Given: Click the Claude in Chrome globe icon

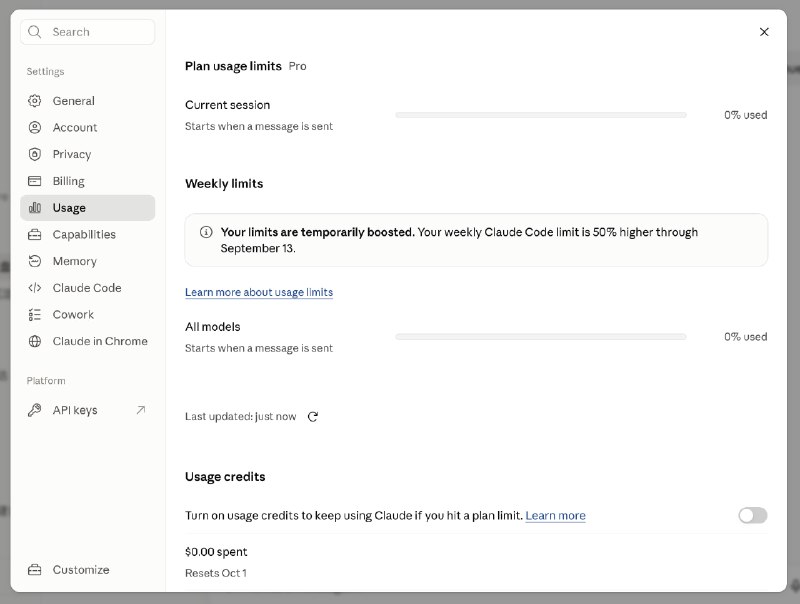Looking at the screenshot, I should (x=35, y=341).
